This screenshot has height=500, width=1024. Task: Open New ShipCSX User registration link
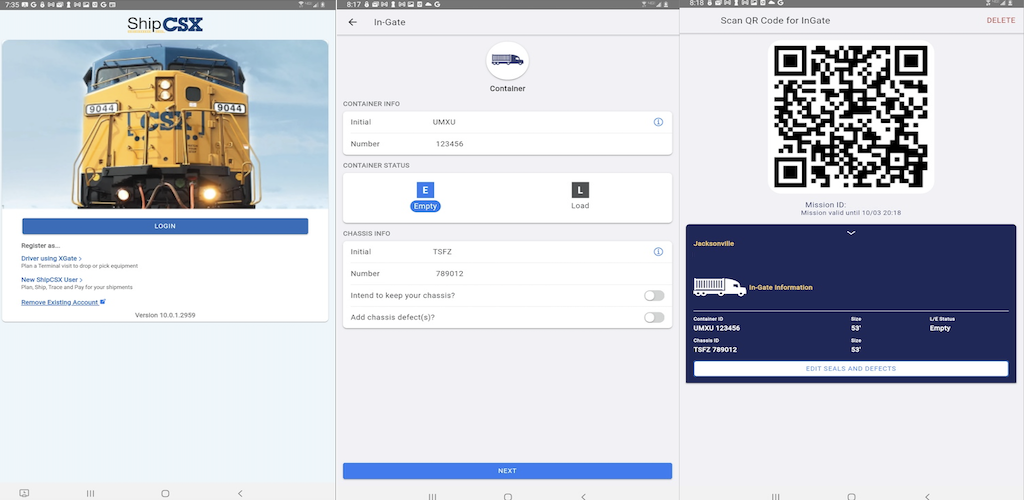point(52,279)
